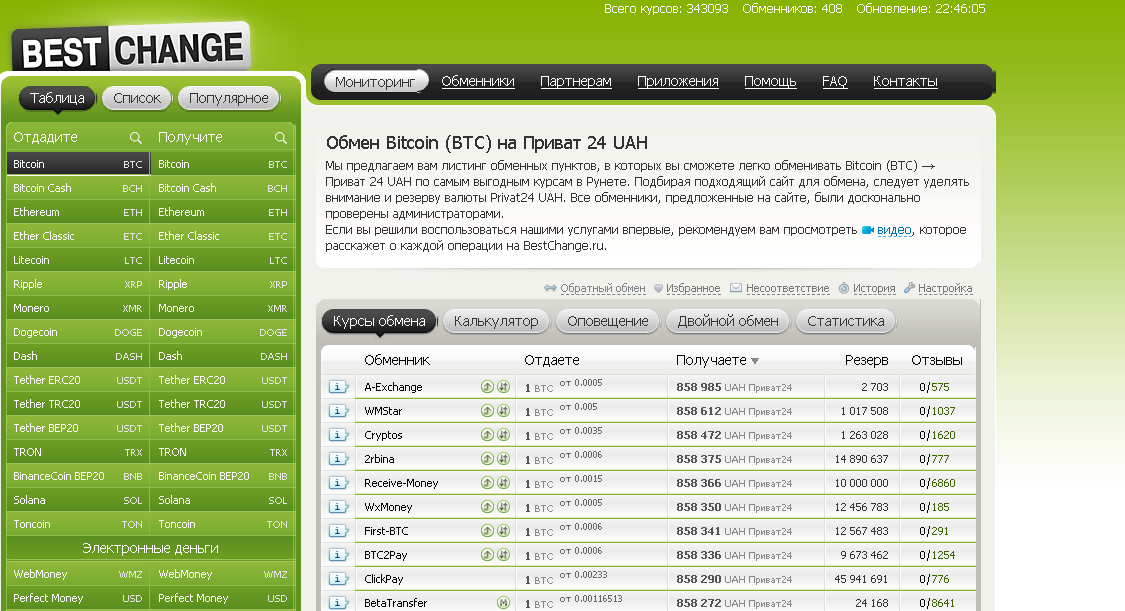Click the search icon beside Отдадите
Screen dimensions: 1125x611
[x=136, y=138]
